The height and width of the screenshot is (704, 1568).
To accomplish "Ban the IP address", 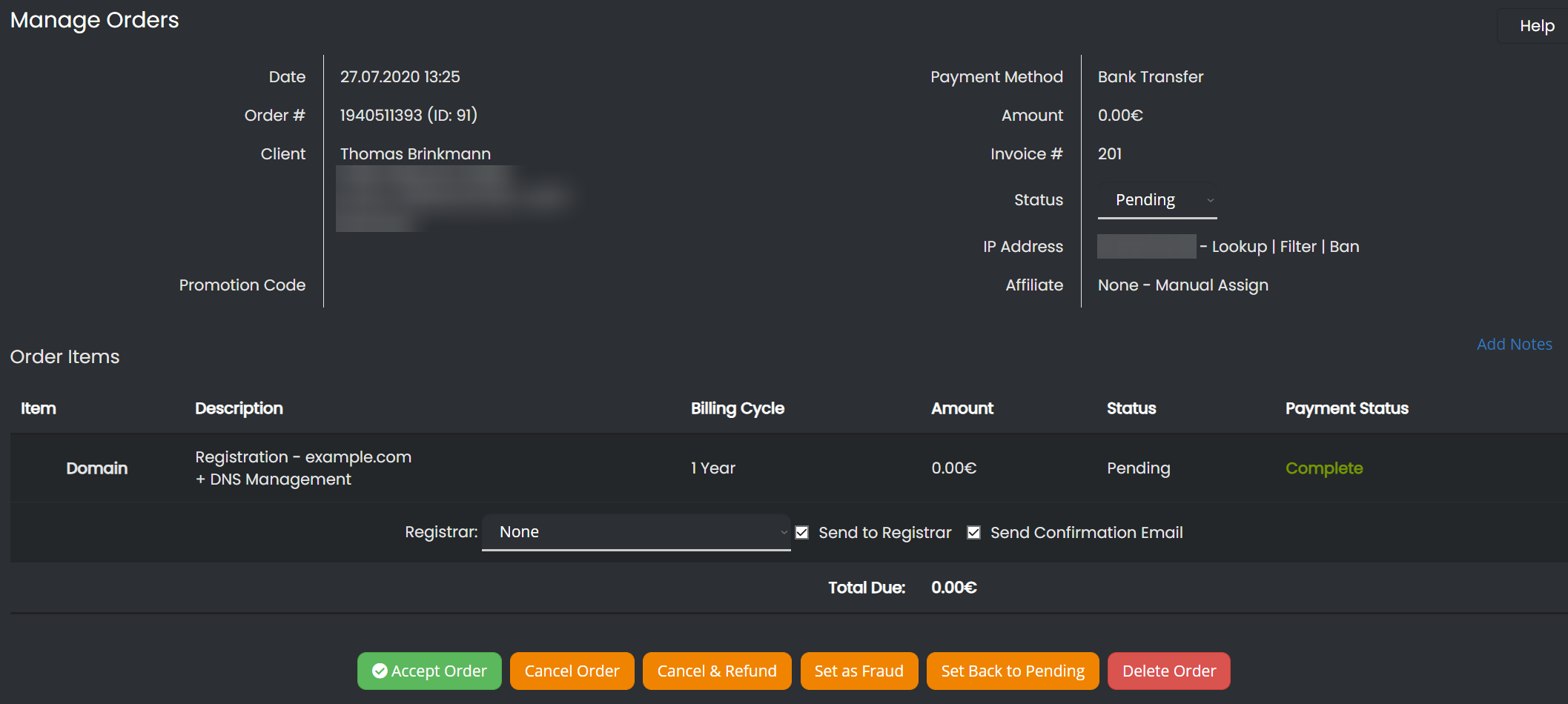I will [x=1344, y=246].
